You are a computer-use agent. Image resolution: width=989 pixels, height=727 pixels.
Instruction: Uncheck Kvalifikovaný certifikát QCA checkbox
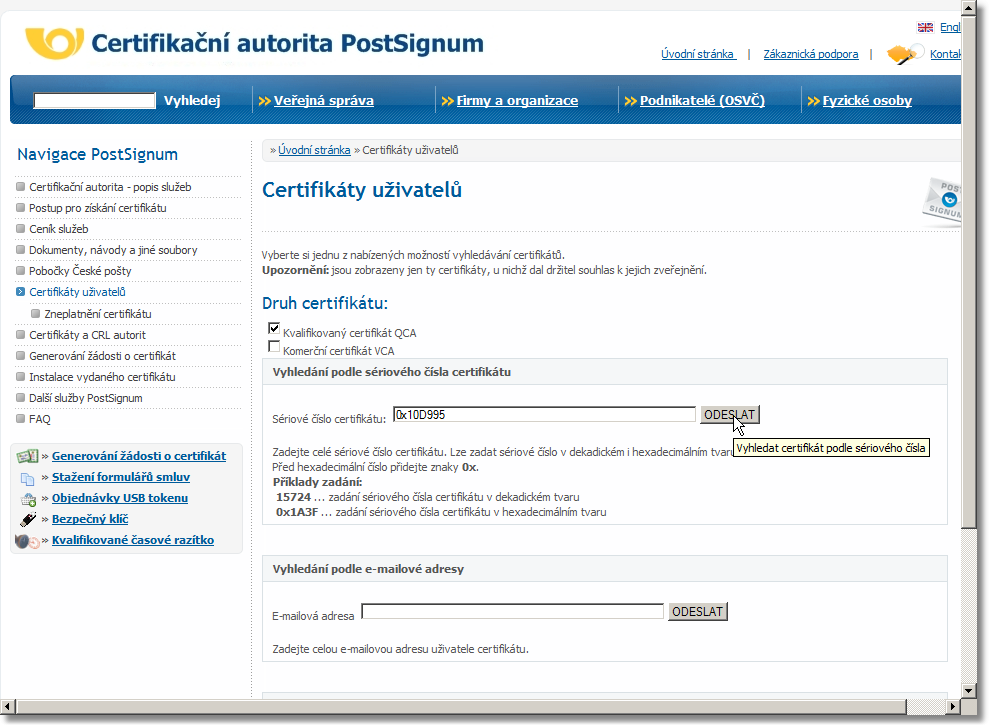274,329
